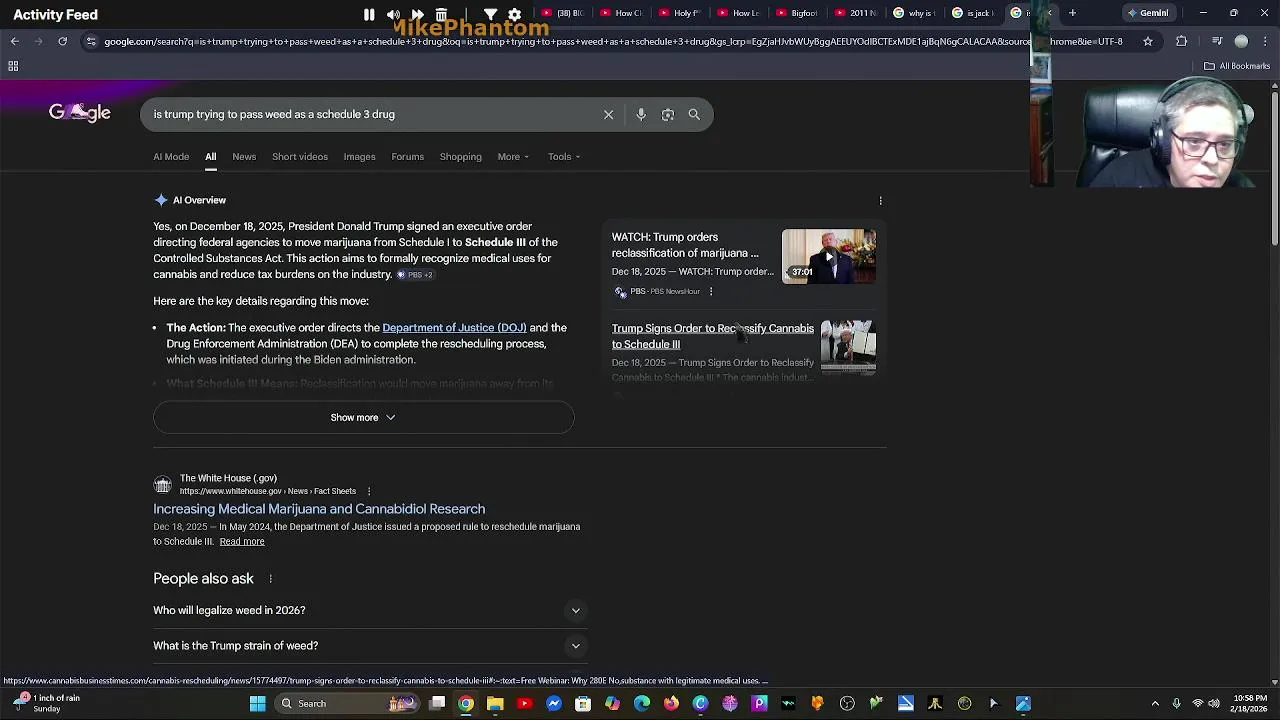This screenshot has height=720, width=1280.
Task: Open the YouTube taskbar icon
Action: 524,704
